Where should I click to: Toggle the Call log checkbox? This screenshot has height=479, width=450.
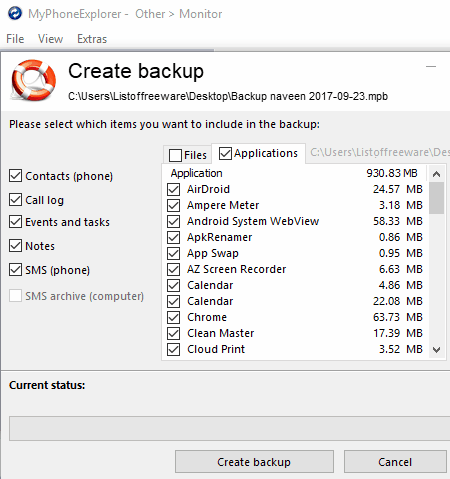tap(15, 200)
